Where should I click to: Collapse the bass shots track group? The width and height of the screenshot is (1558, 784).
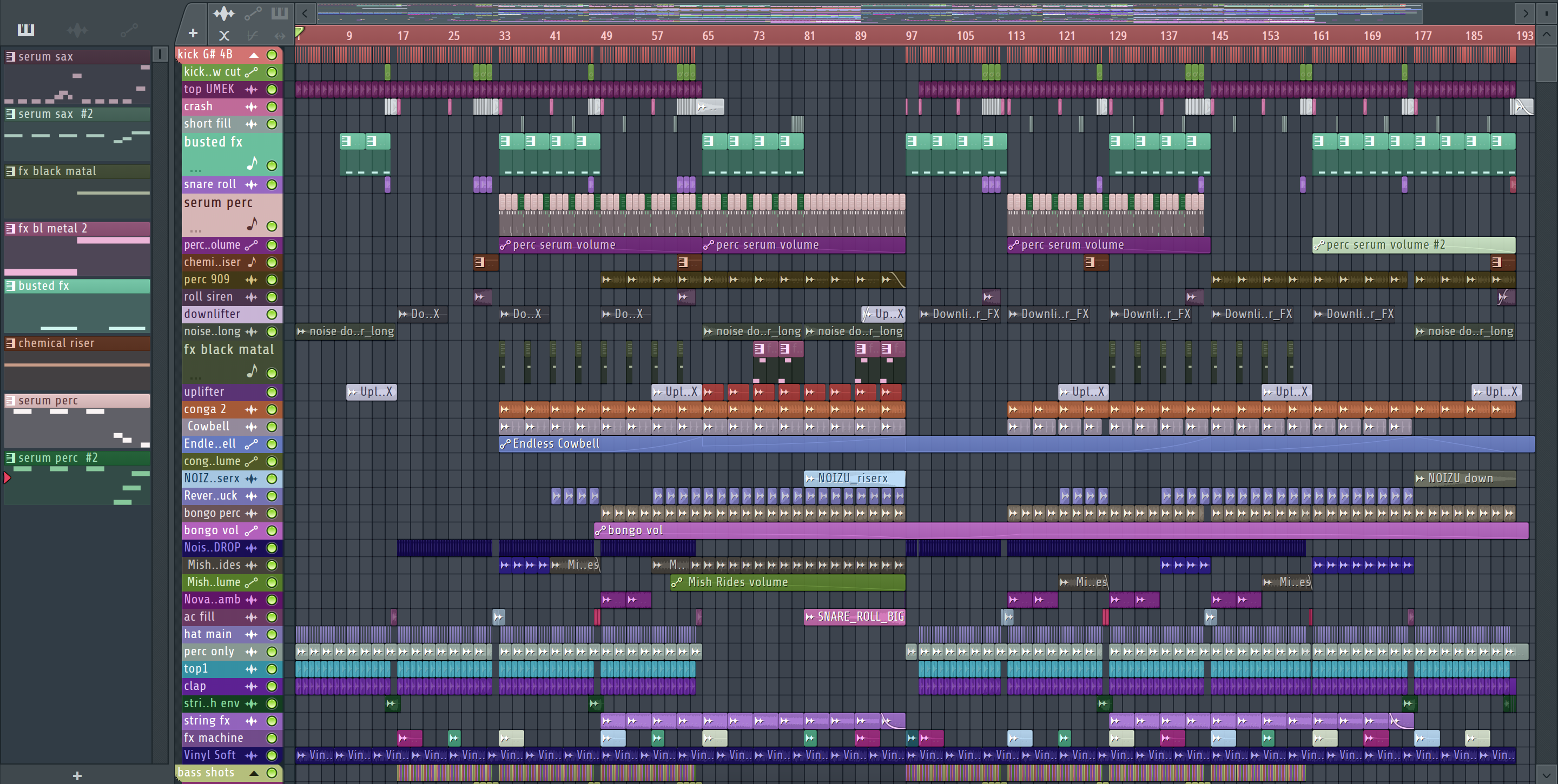click(x=254, y=773)
